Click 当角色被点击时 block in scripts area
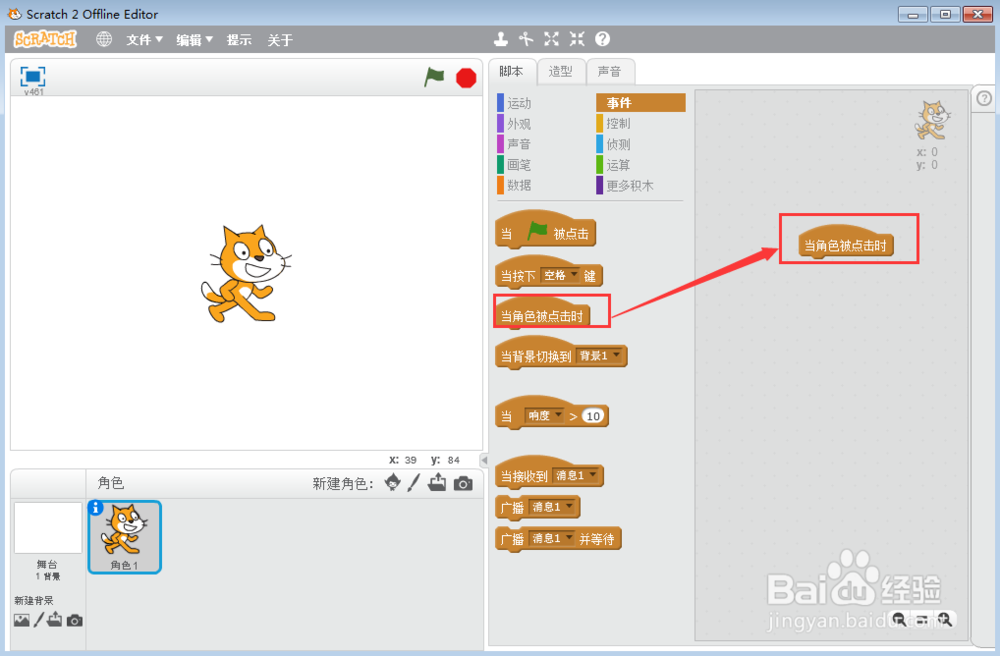 (846, 242)
